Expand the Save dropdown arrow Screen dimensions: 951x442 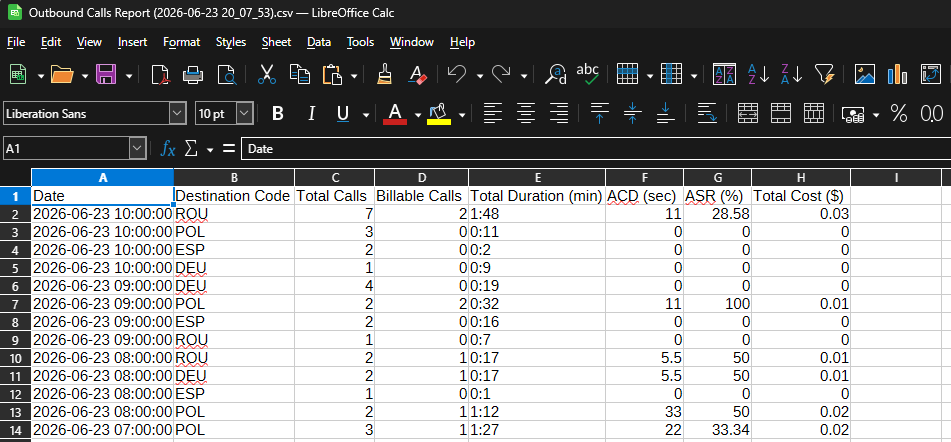tap(129, 76)
